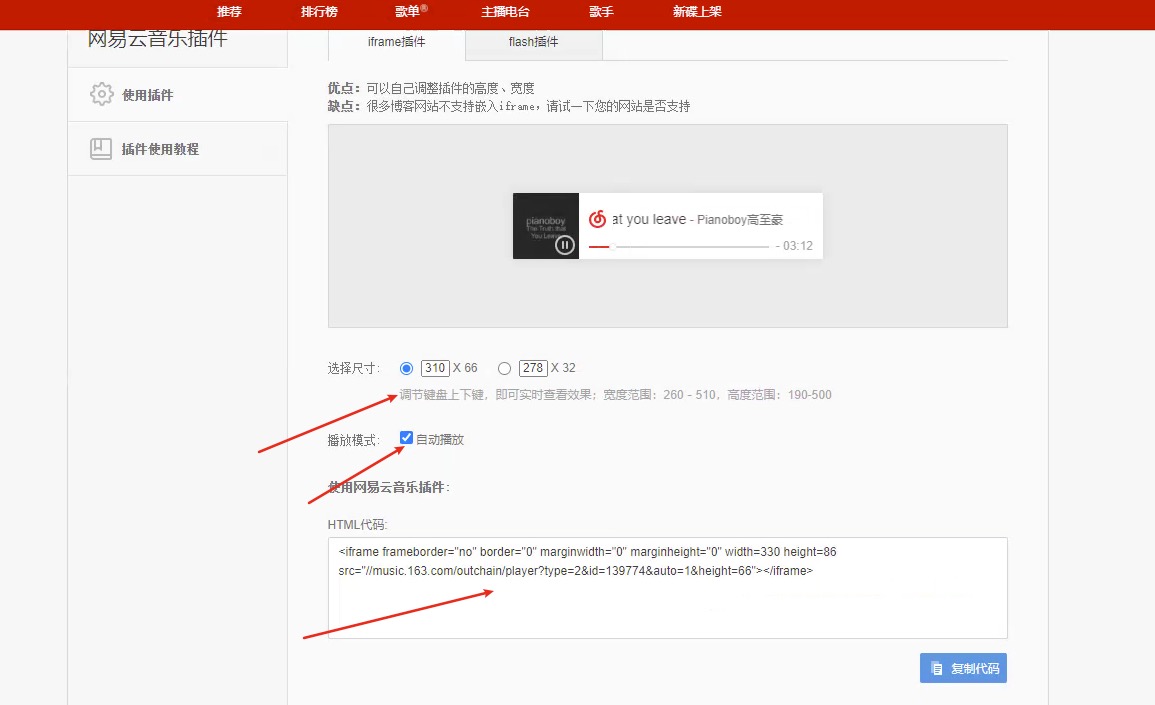The height and width of the screenshot is (705, 1155).
Task: Open 插件使用教程 in the sidebar
Action: (178, 149)
